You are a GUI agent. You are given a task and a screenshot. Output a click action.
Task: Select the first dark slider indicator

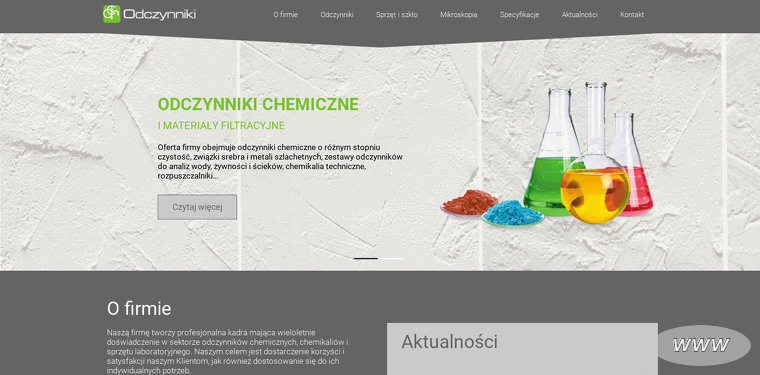366,258
